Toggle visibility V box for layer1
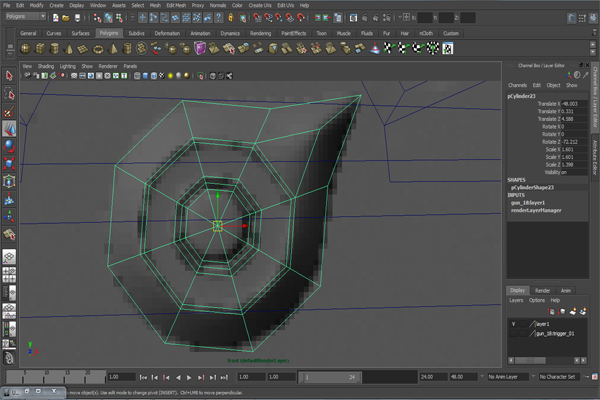 pyautogui.click(x=514, y=324)
